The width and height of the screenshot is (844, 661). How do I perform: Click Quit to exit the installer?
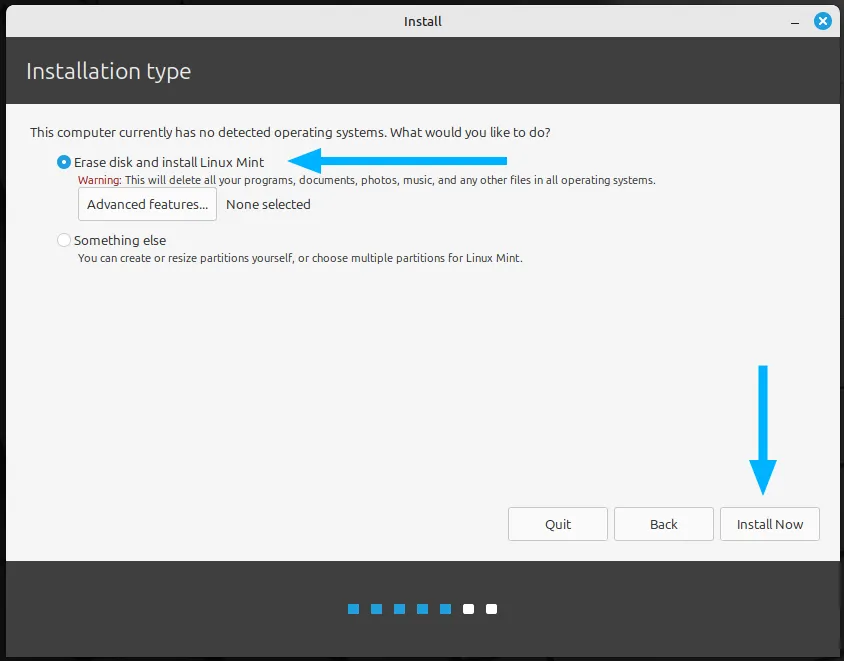557,524
